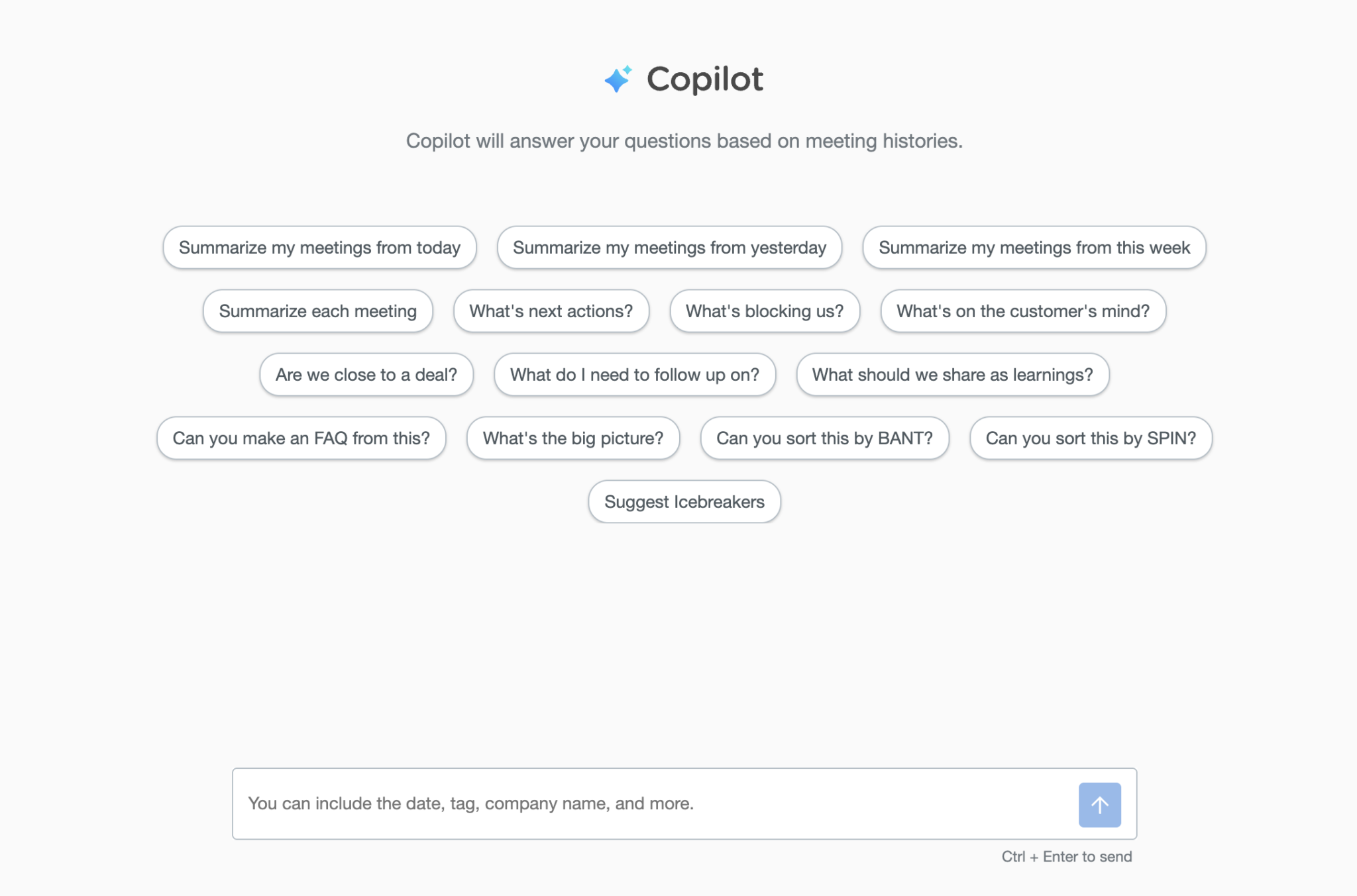Screen dimensions: 1357x896
Task: Select "Summarize my meetings from yesterday"
Action: pyautogui.click(x=669, y=248)
